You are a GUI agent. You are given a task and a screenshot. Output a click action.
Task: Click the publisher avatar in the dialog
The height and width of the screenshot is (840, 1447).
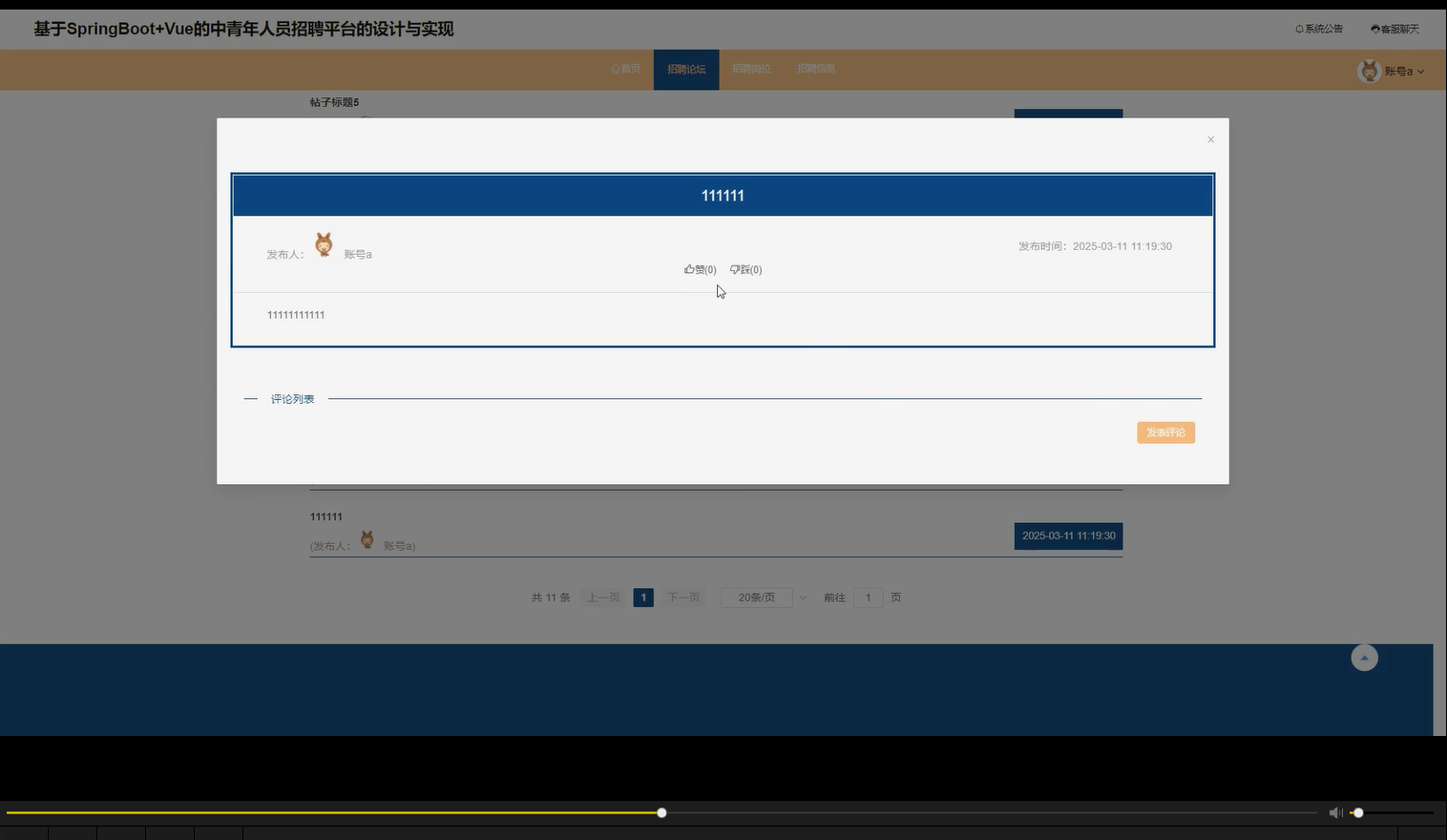[x=325, y=244]
